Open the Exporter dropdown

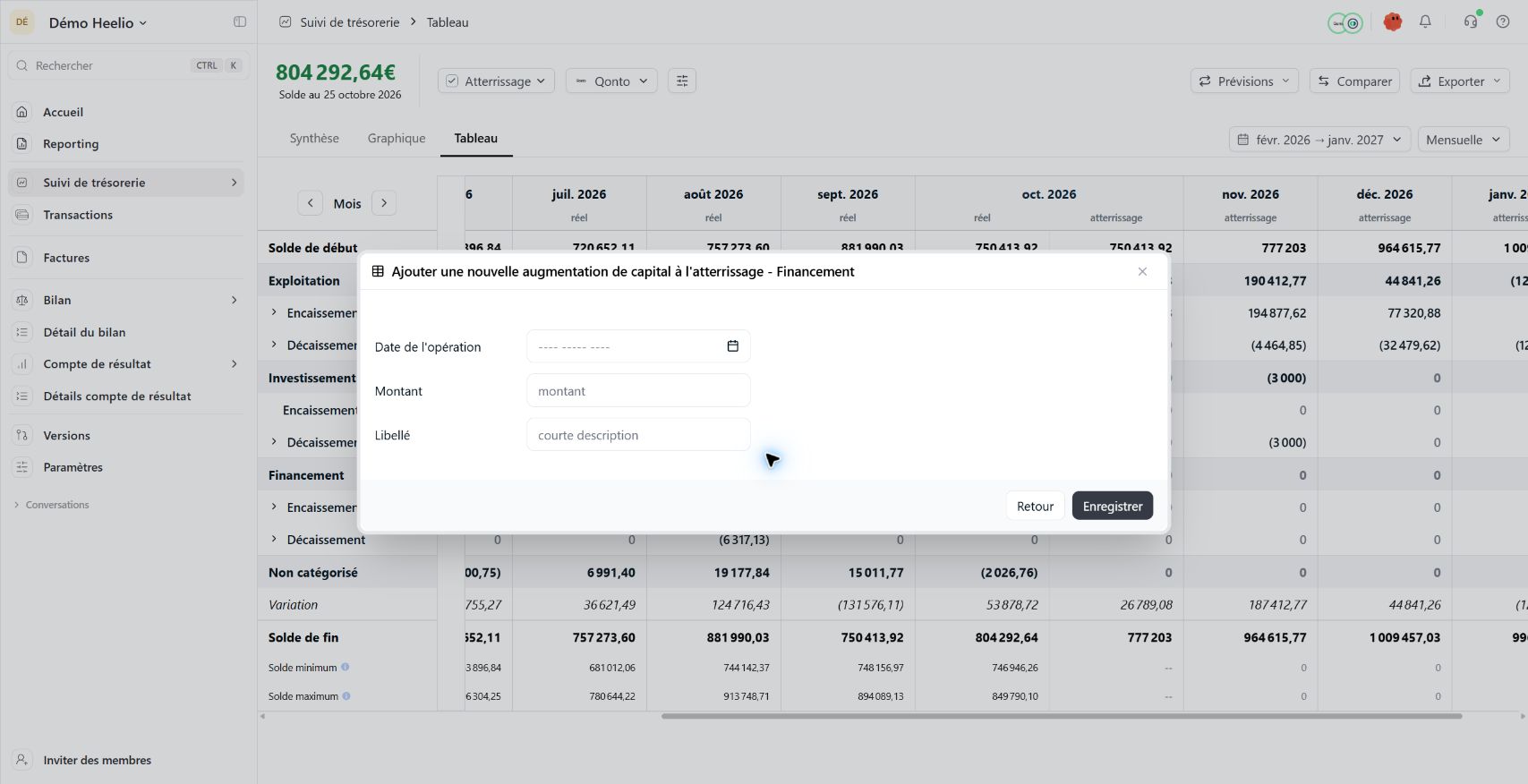coord(1460,81)
